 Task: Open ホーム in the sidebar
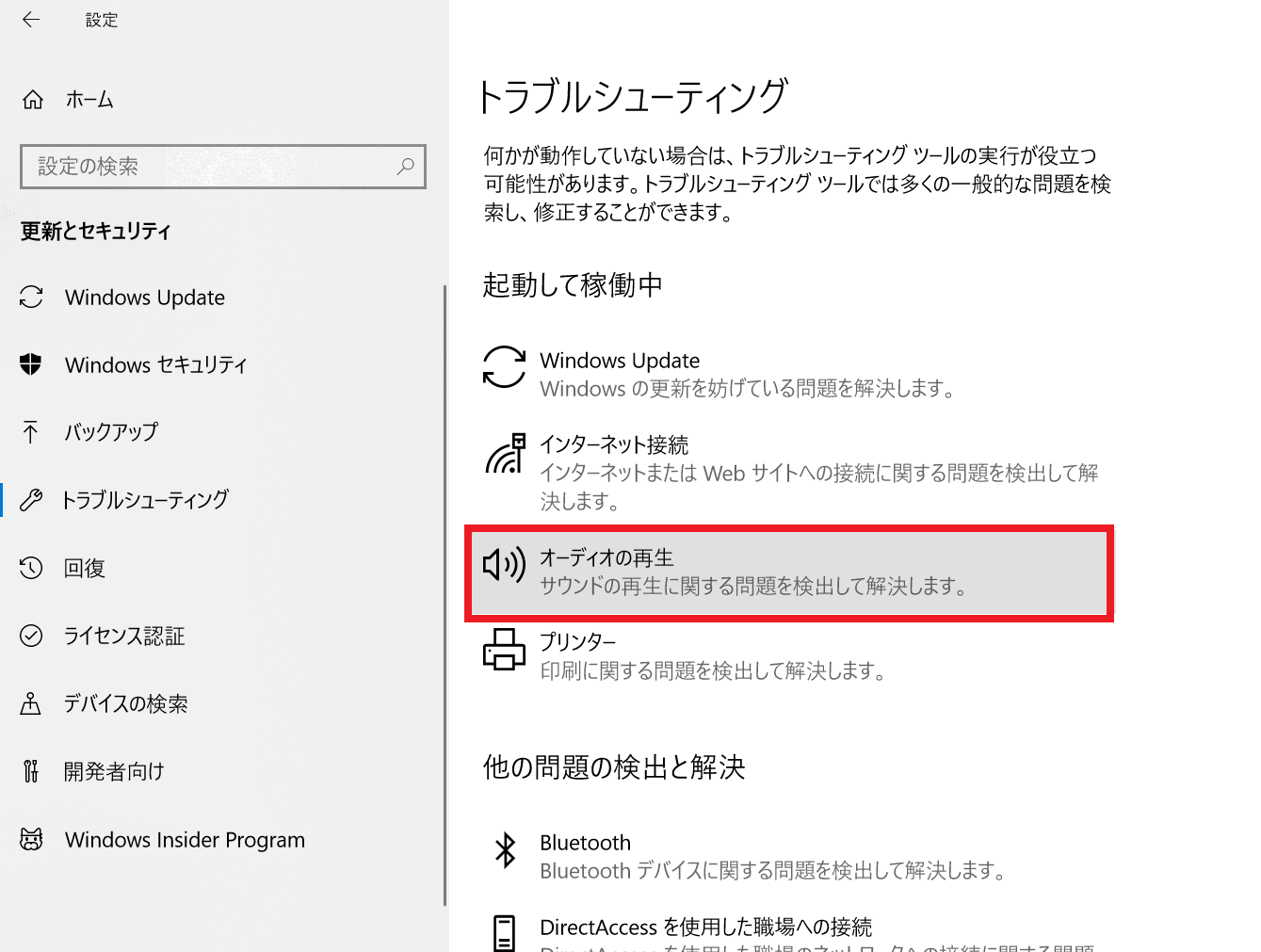click(89, 100)
